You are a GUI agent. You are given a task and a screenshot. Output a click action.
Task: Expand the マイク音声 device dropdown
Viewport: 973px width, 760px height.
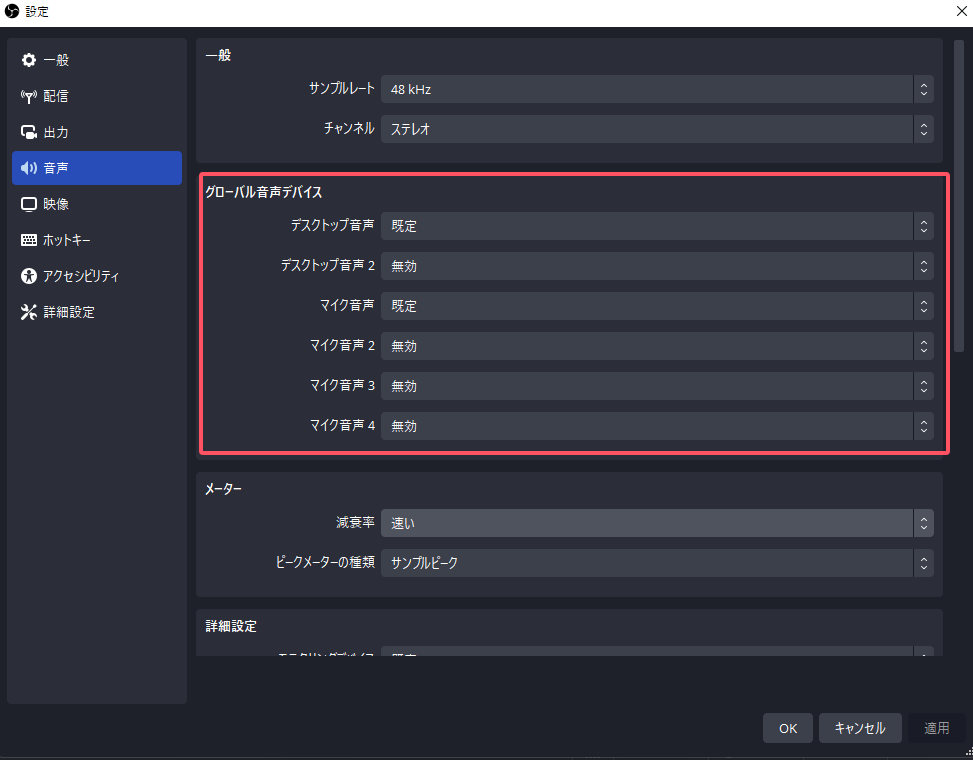click(x=656, y=306)
